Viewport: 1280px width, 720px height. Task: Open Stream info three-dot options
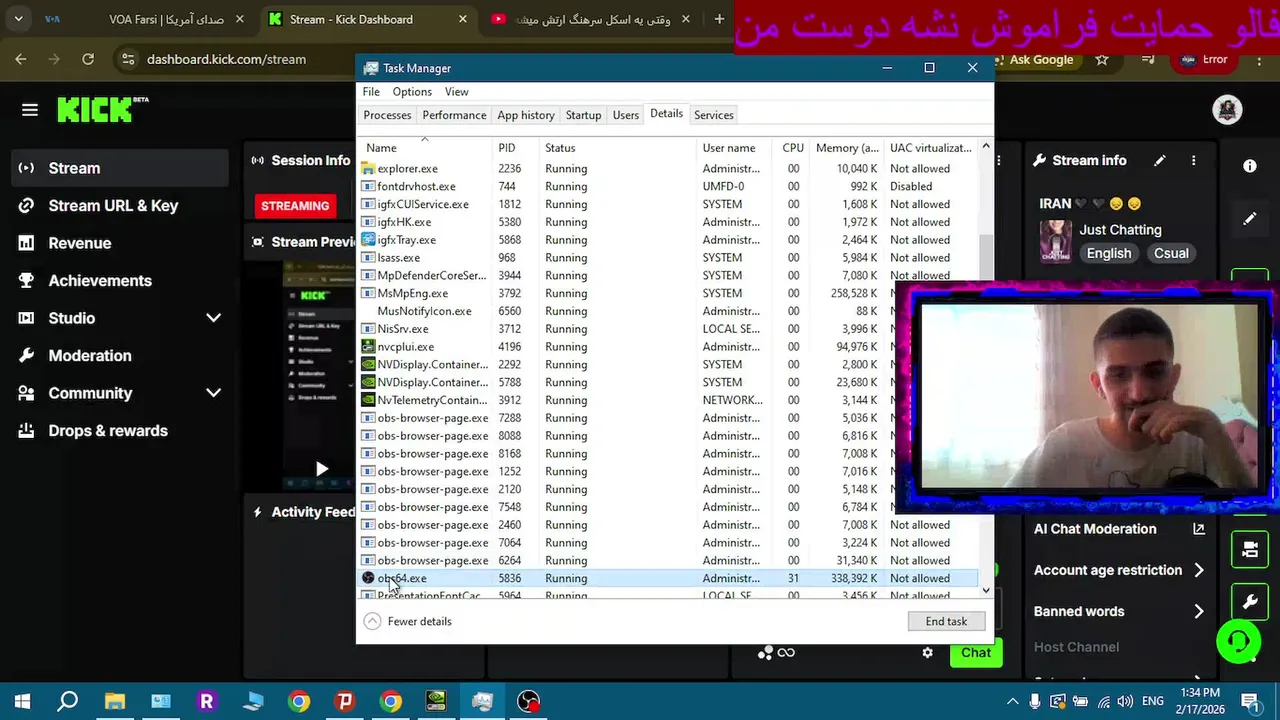pyautogui.click(x=1193, y=160)
